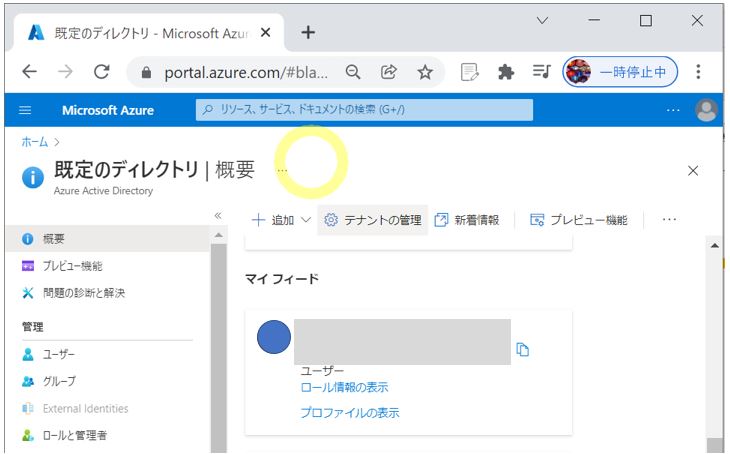Click the sidebar scrollbar up arrow
The image size is (730, 454).
click(x=218, y=235)
